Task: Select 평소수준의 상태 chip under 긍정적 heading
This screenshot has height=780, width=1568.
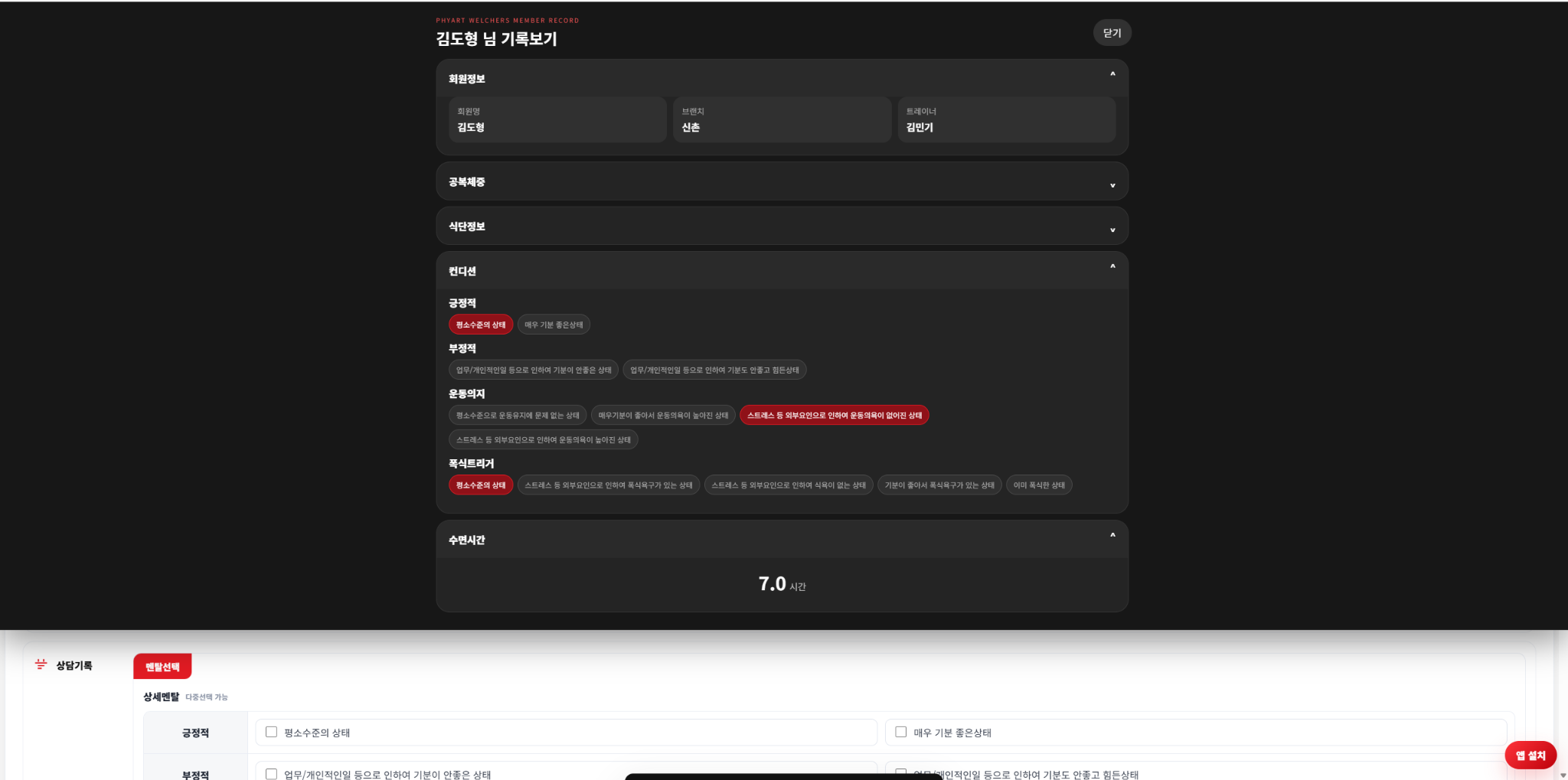Action: point(481,325)
